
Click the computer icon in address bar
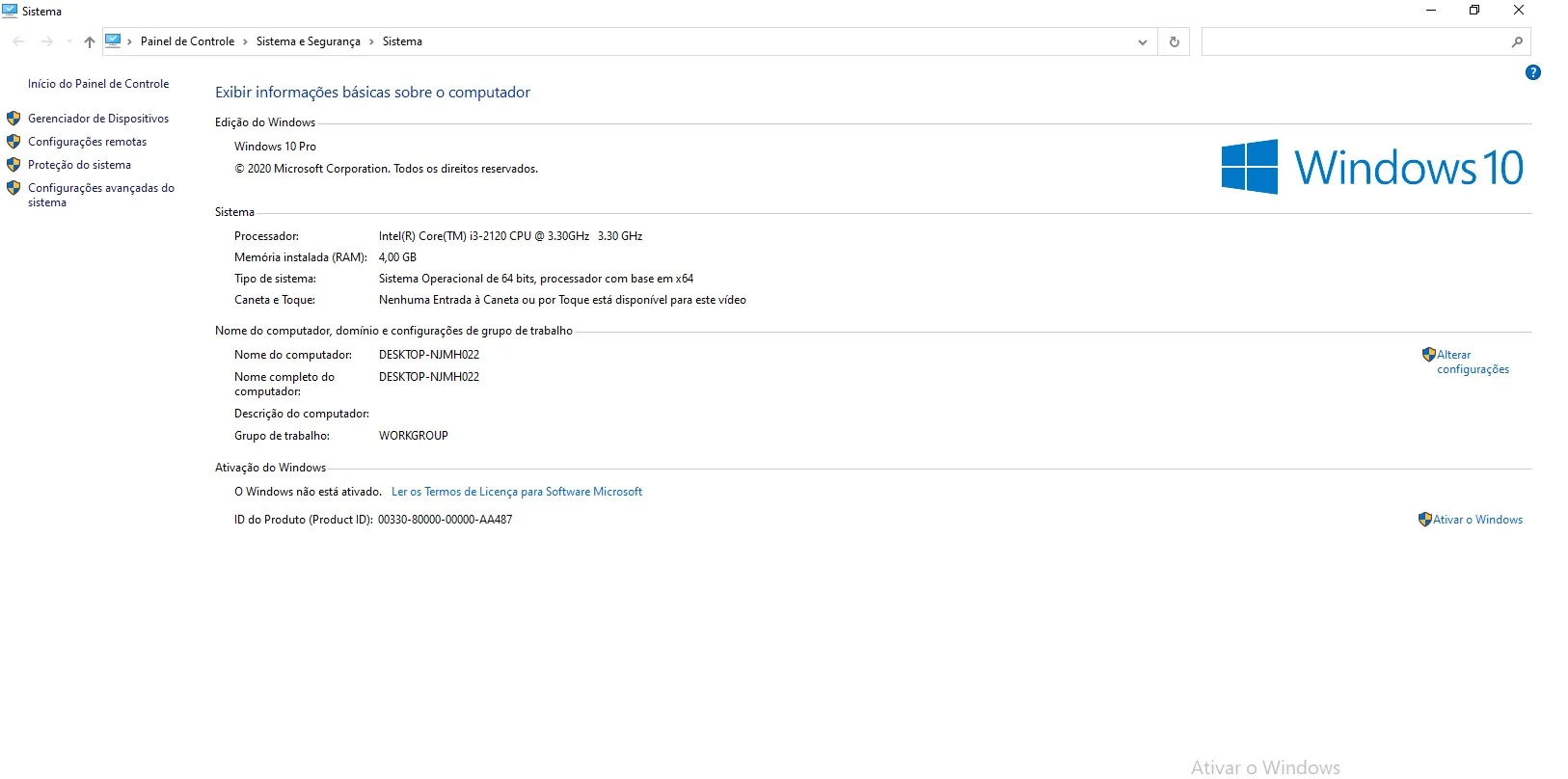point(113,41)
